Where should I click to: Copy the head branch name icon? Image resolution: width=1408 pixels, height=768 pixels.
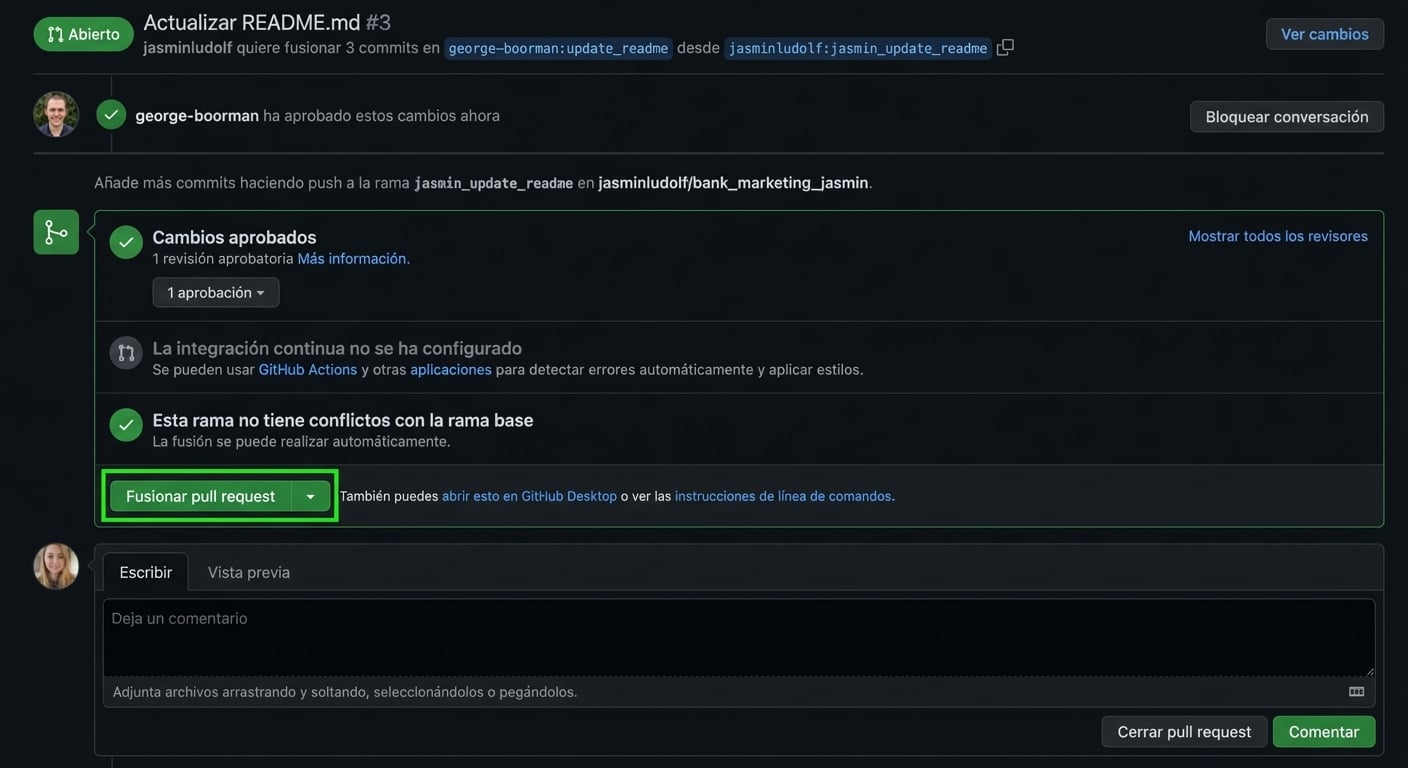click(x=1005, y=48)
